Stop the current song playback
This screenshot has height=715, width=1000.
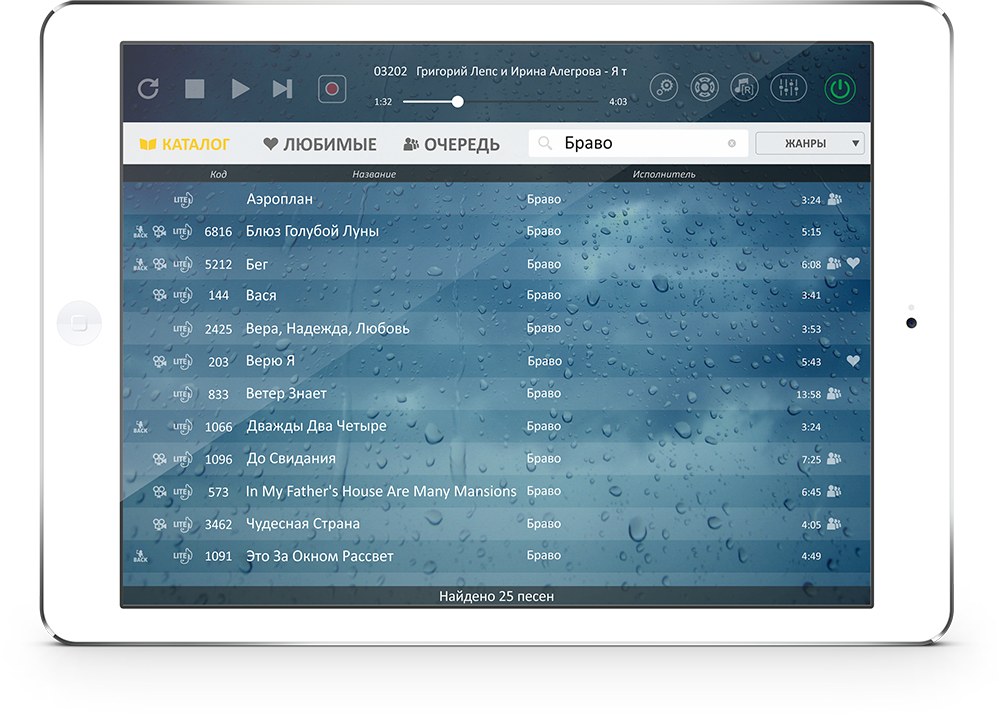[x=194, y=89]
